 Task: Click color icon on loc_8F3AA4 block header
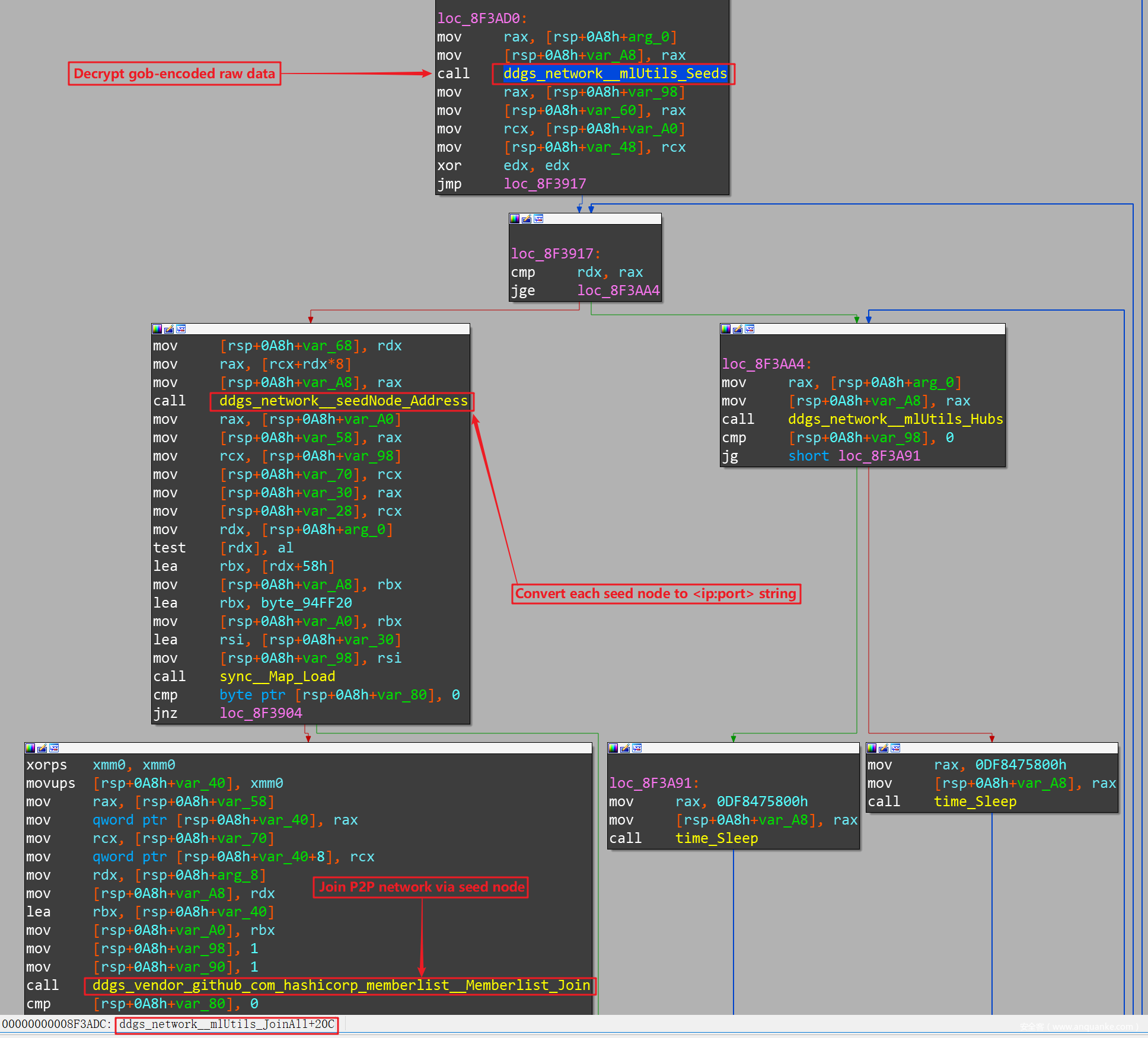click(x=726, y=329)
